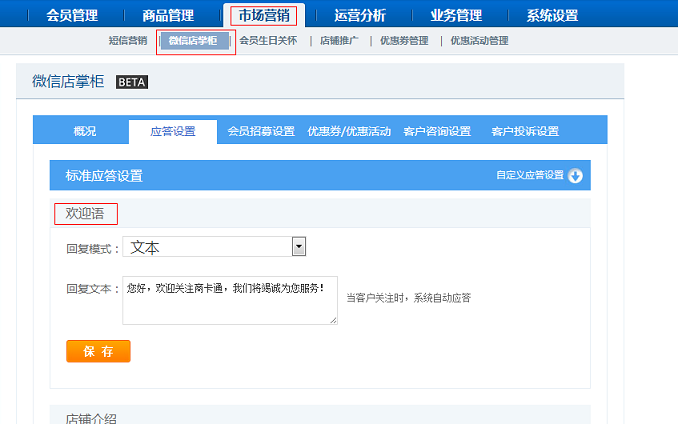This screenshot has height=424, width=678.
Task: Switch to the 客户投诉设置 tab
Action: click(x=525, y=131)
